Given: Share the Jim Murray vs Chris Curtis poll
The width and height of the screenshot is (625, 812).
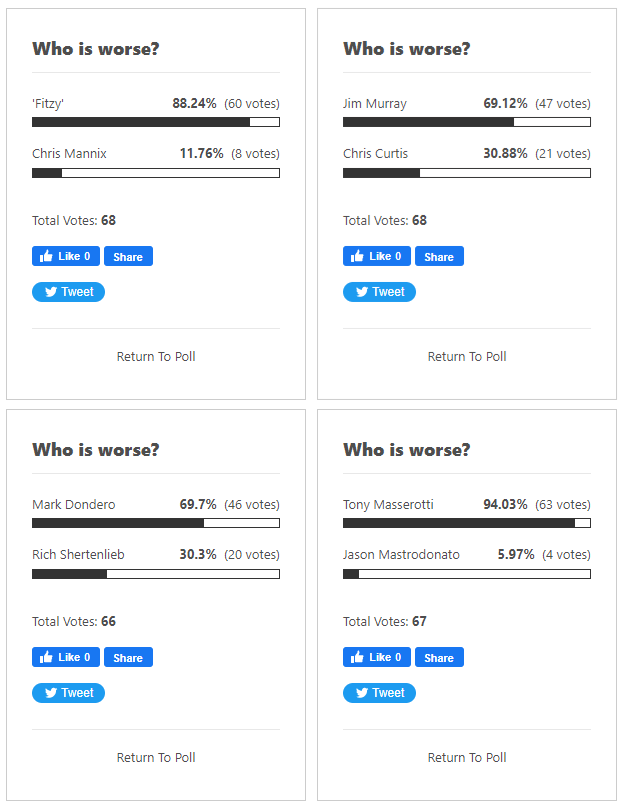Looking at the screenshot, I should click(x=439, y=256).
